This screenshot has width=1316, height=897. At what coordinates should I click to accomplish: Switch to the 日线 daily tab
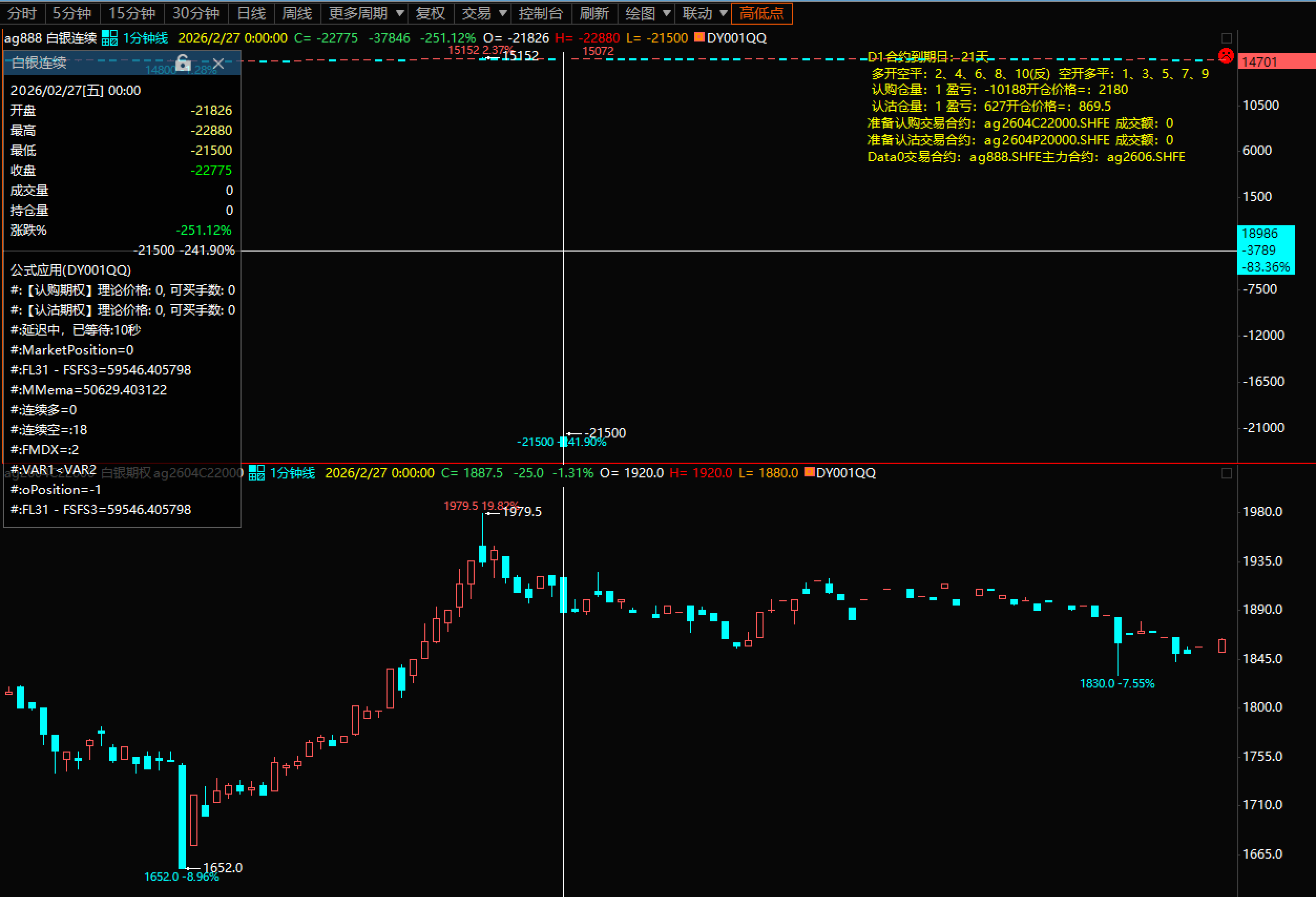251,13
